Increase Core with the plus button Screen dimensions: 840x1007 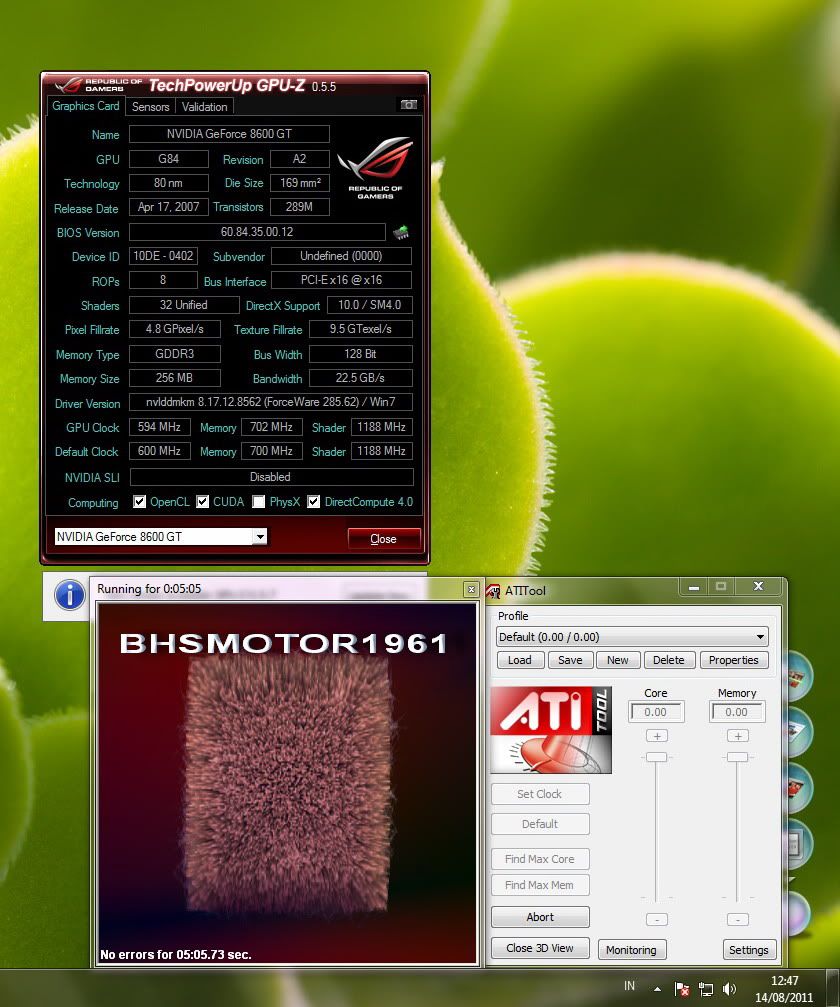pos(656,736)
